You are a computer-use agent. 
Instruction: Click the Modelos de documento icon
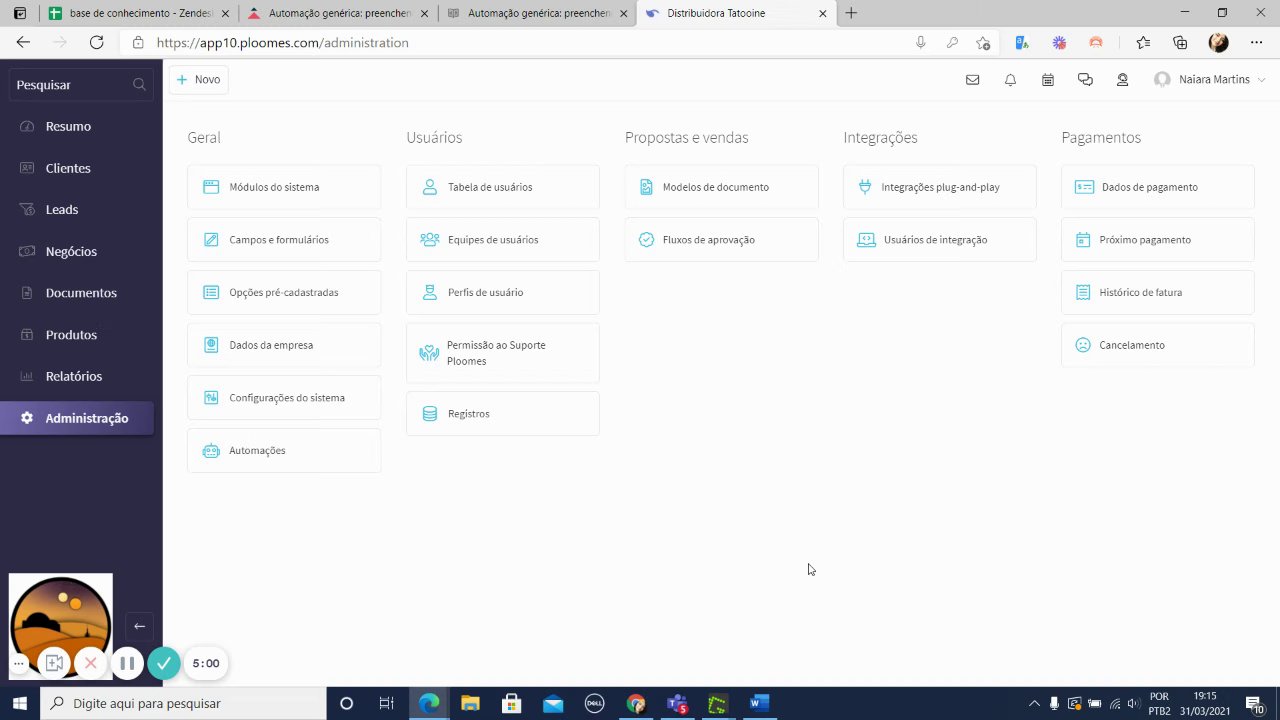tap(646, 187)
